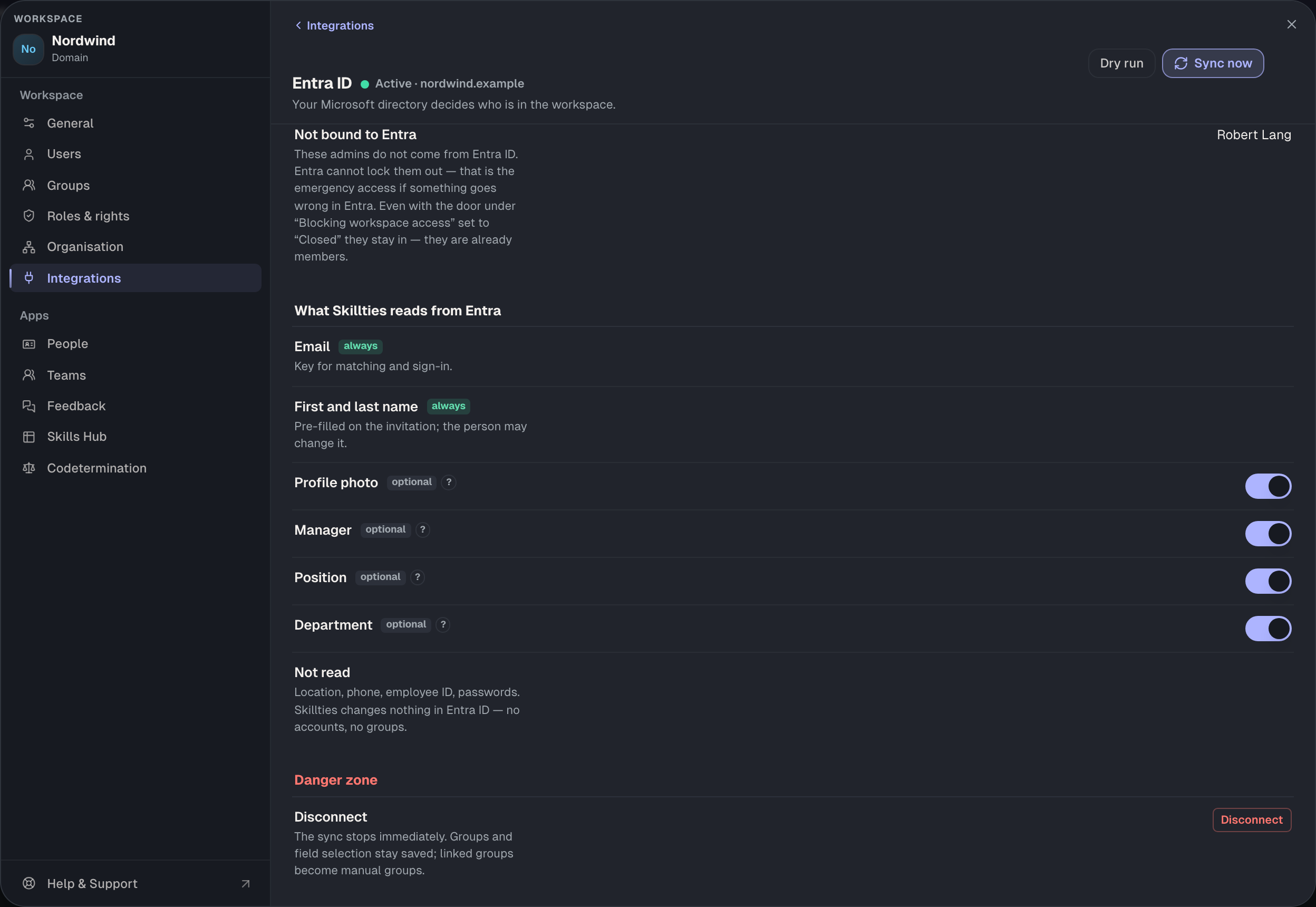Click the always badge next to Email
The height and width of the screenshot is (907, 1316).
tap(360, 346)
